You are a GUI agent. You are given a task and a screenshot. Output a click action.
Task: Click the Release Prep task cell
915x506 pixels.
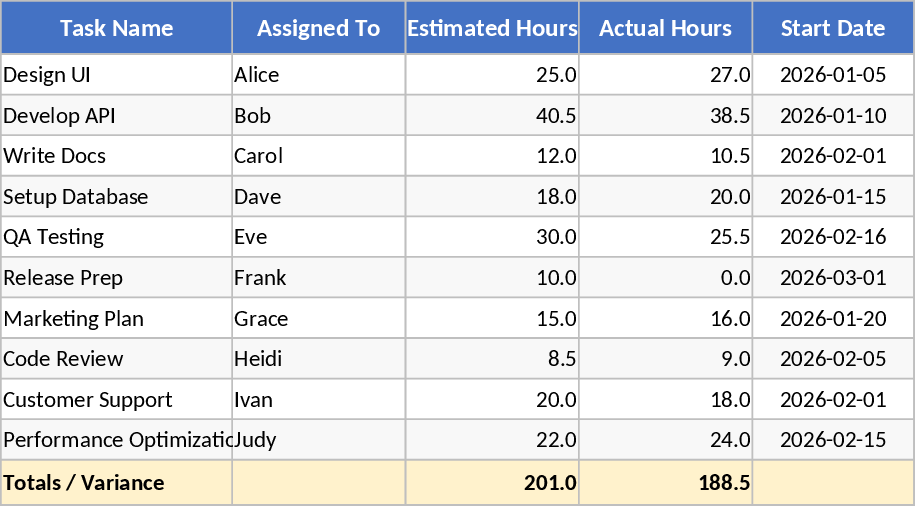(116, 278)
